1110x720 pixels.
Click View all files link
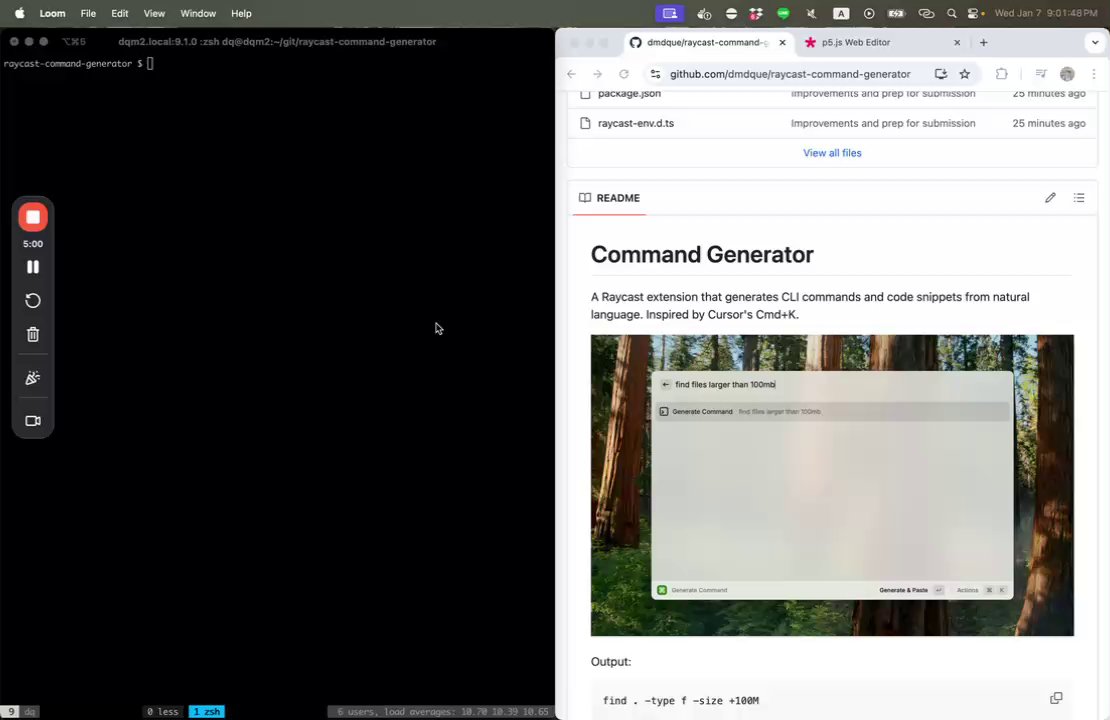click(x=832, y=153)
